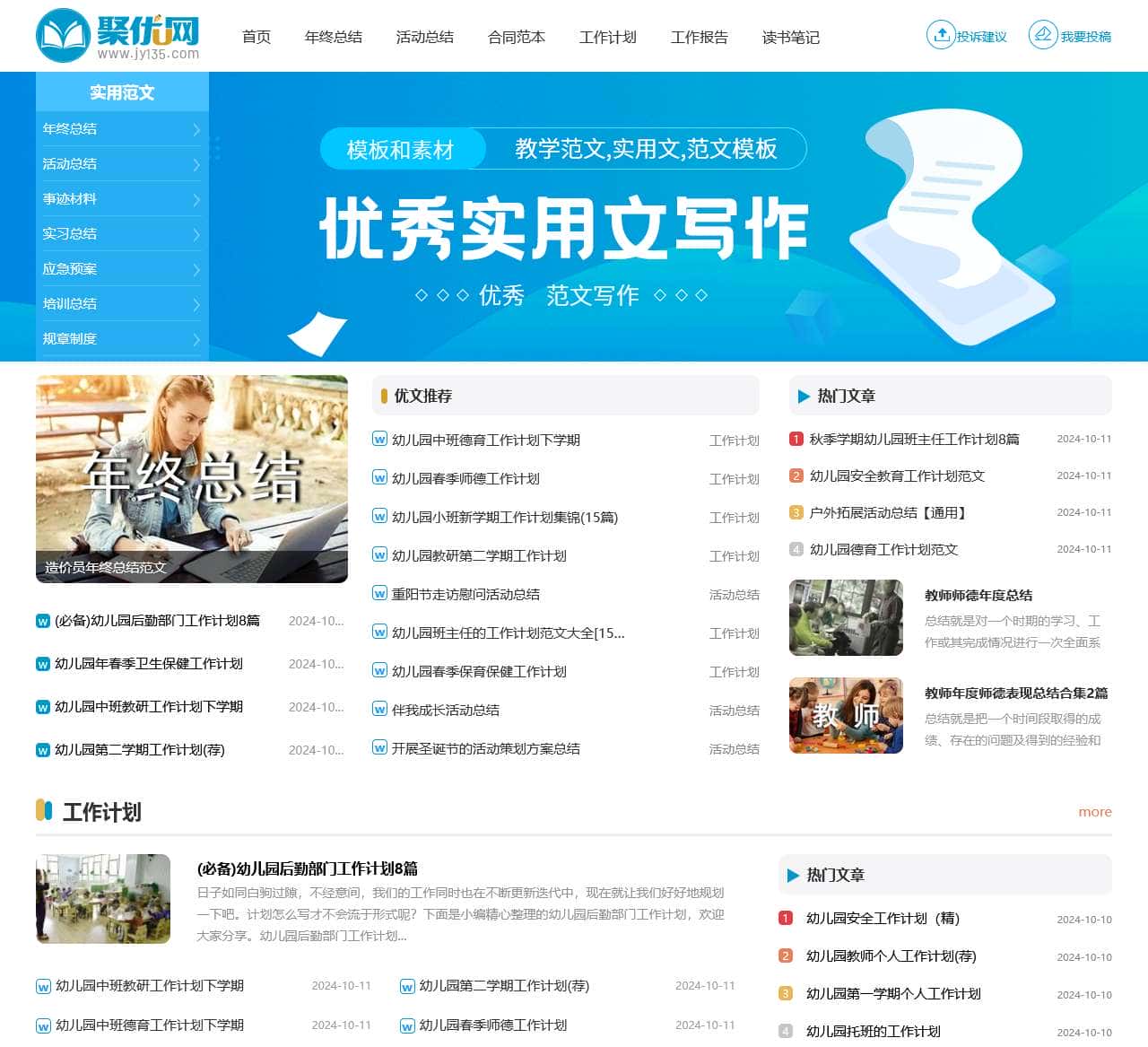Expand the 培训总结 sidebar chevron
Viewport: 1148px width, 1047px height.
tap(196, 304)
